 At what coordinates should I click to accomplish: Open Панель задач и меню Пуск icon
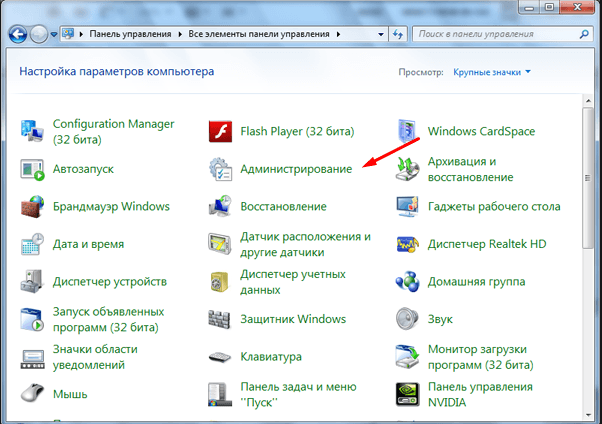[220, 394]
